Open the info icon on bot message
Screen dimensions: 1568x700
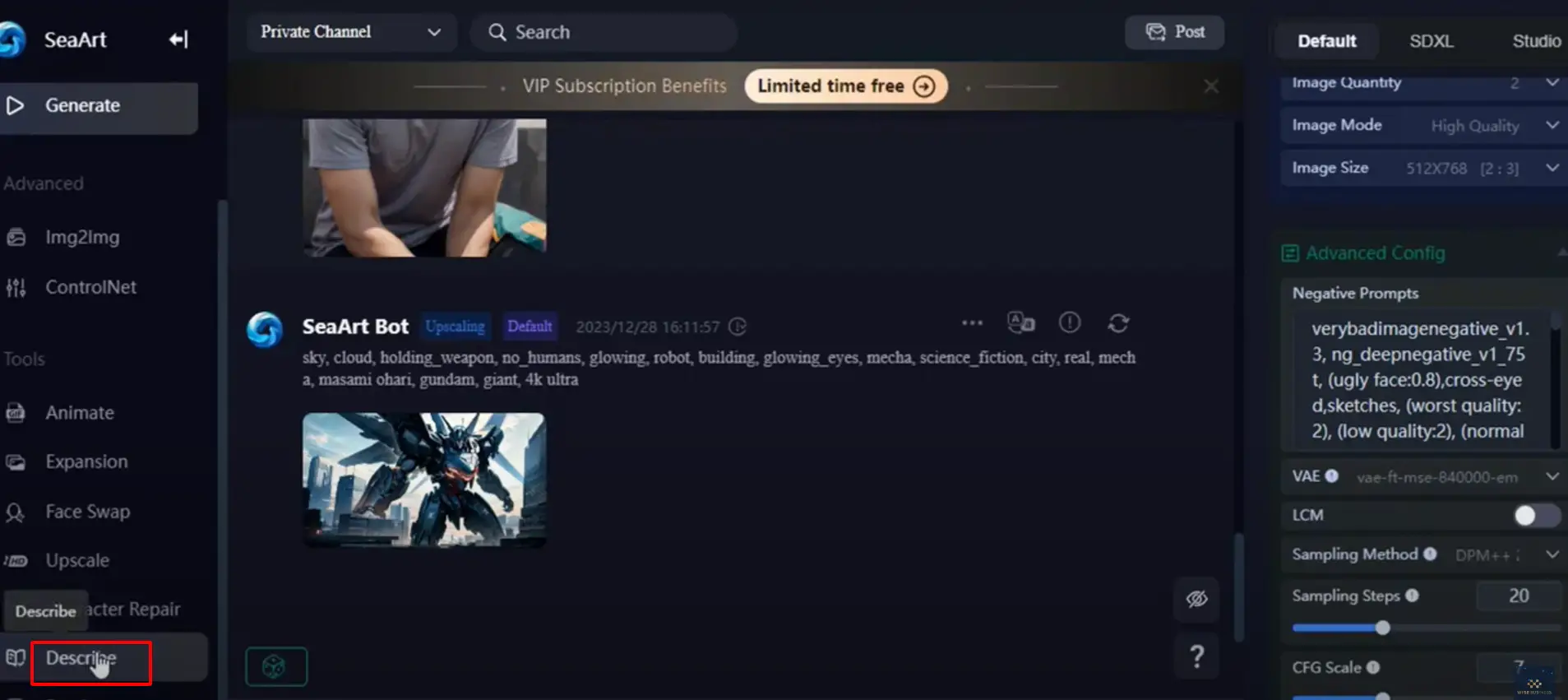pyautogui.click(x=1069, y=322)
